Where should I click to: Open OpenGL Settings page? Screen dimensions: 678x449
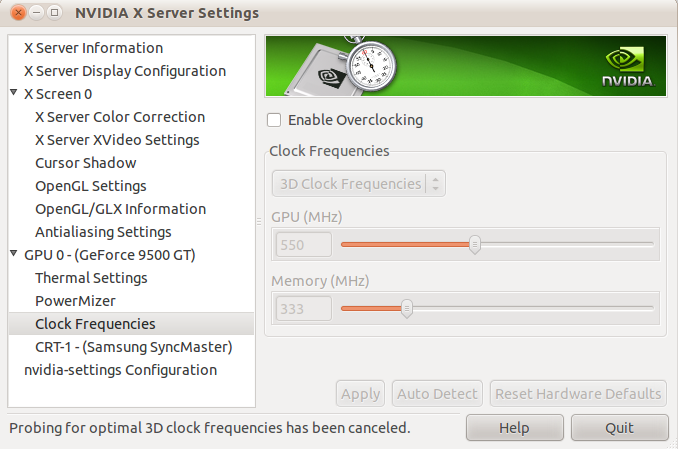click(91, 186)
